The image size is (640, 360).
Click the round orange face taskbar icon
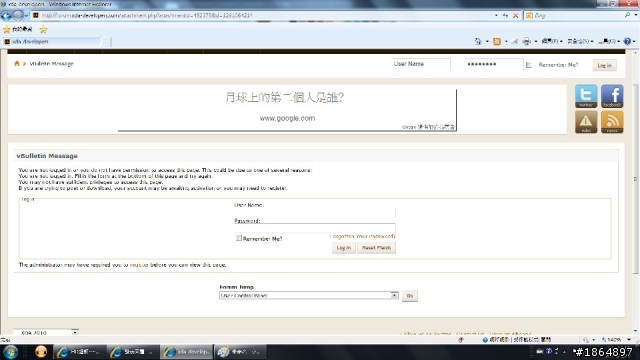pyautogui.click(x=41, y=352)
